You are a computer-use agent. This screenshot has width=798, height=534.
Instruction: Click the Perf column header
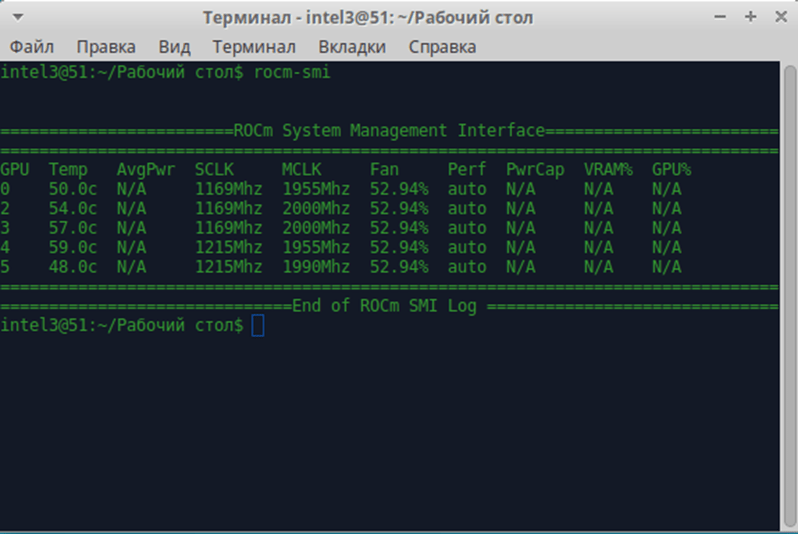click(467, 170)
